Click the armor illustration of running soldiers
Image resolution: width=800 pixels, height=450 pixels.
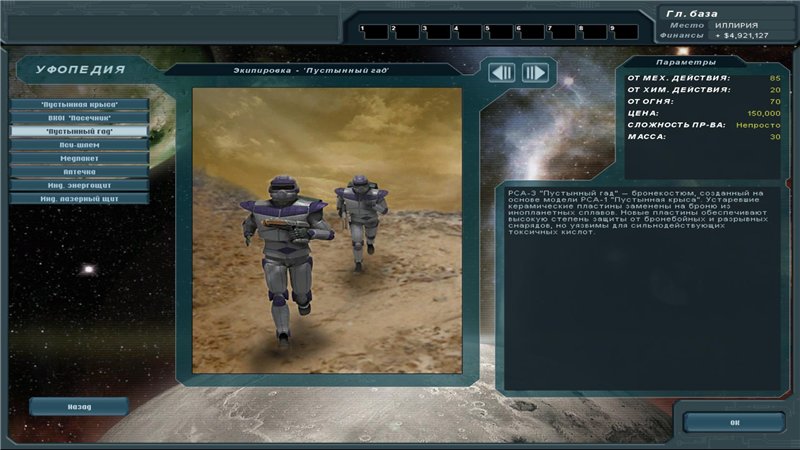tap(327, 231)
